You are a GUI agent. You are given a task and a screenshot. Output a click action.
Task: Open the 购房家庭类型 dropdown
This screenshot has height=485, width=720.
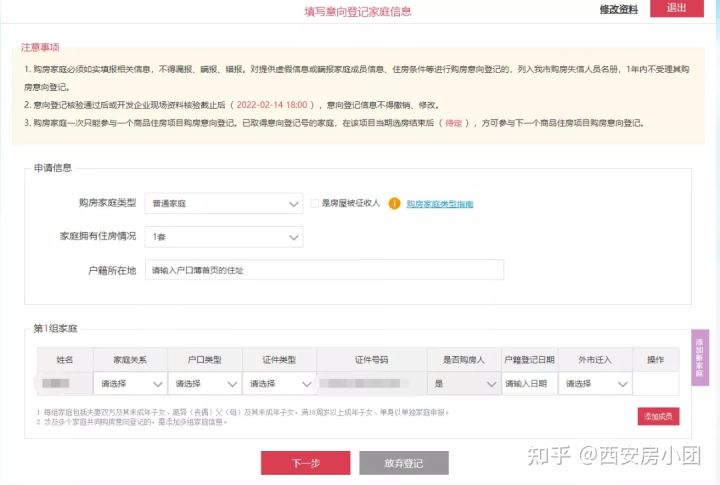pyautogui.click(x=224, y=203)
